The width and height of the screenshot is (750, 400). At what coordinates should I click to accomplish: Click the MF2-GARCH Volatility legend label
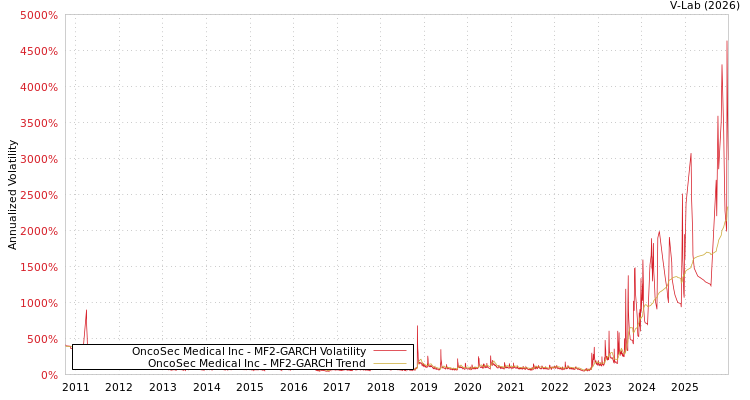point(249,351)
